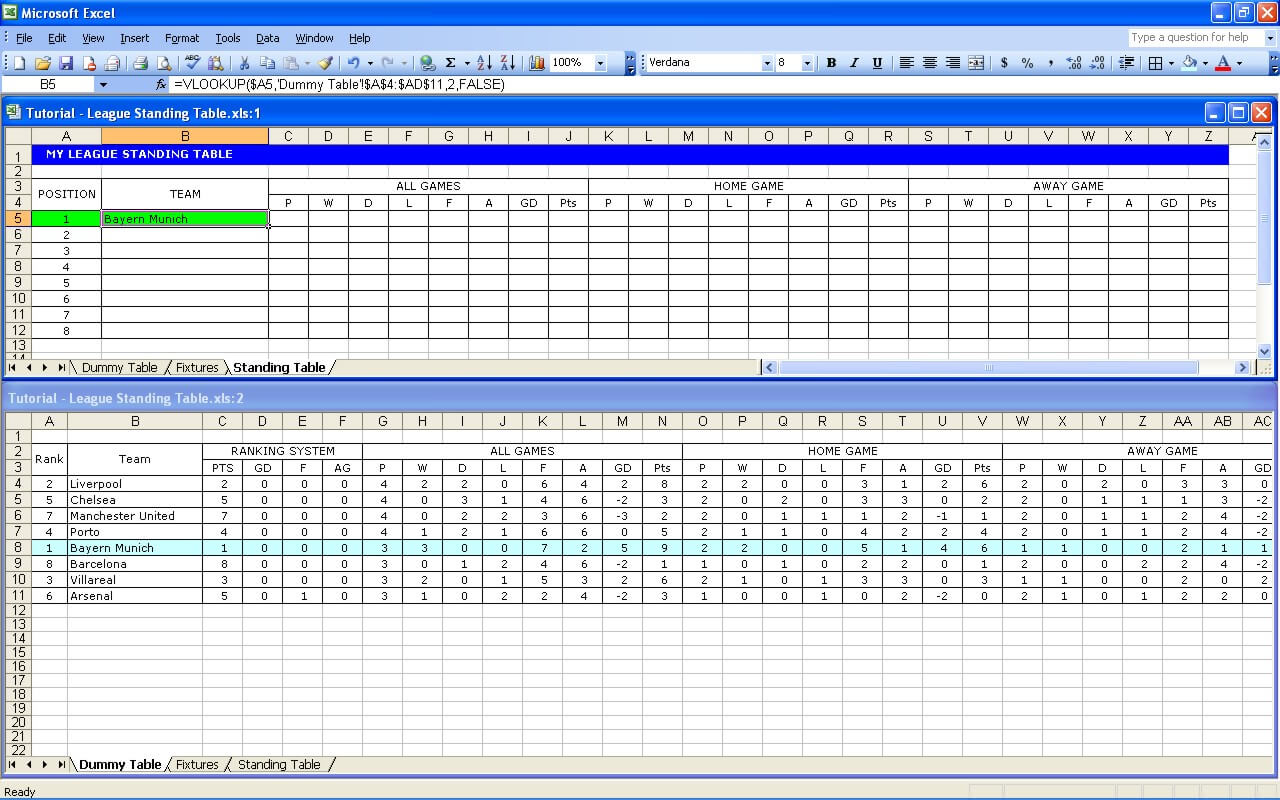1280x800 pixels.
Task: Cut selection with the scissors icon
Action: click(244, 63)
